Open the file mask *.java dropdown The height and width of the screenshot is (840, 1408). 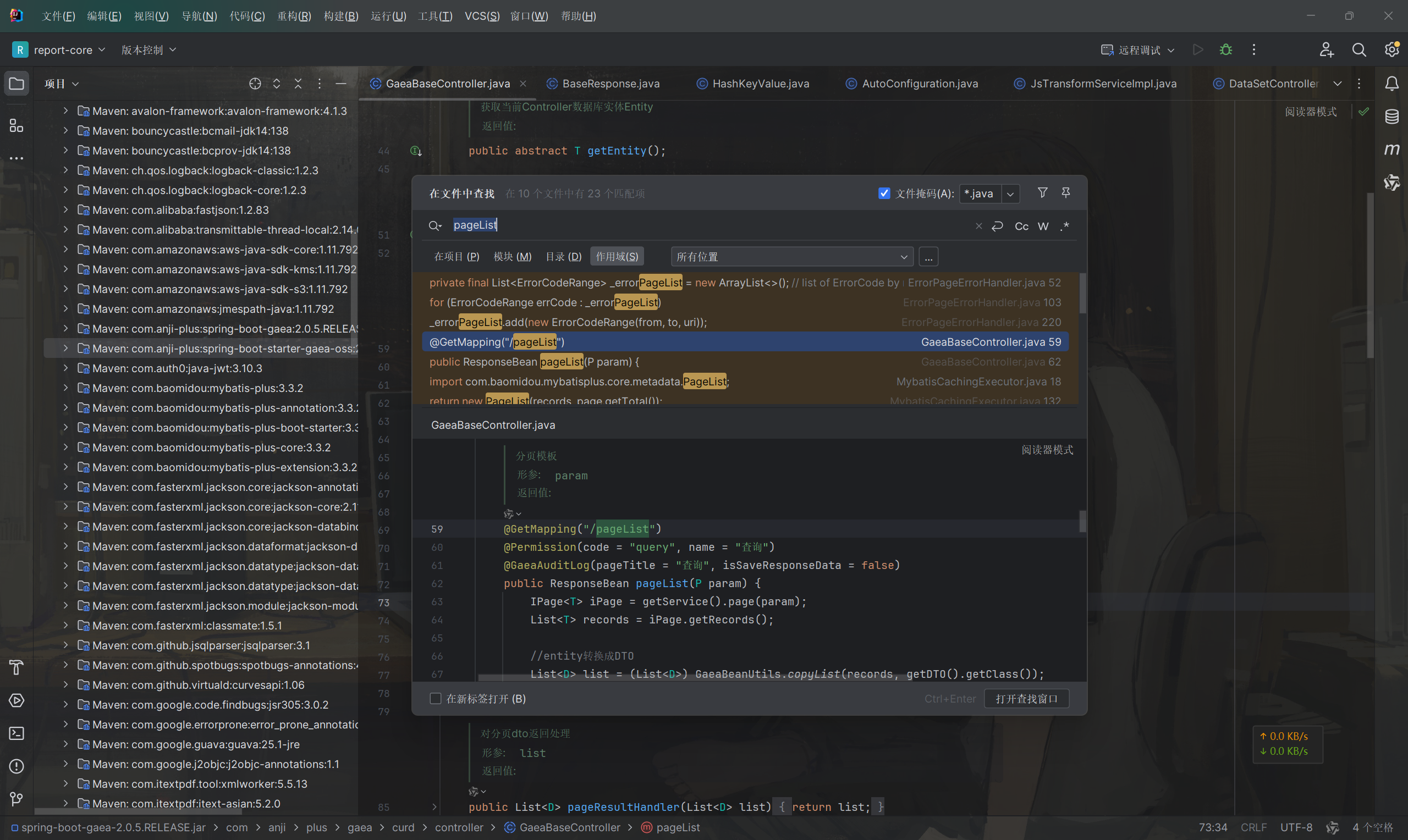[x=1010, y=194]
